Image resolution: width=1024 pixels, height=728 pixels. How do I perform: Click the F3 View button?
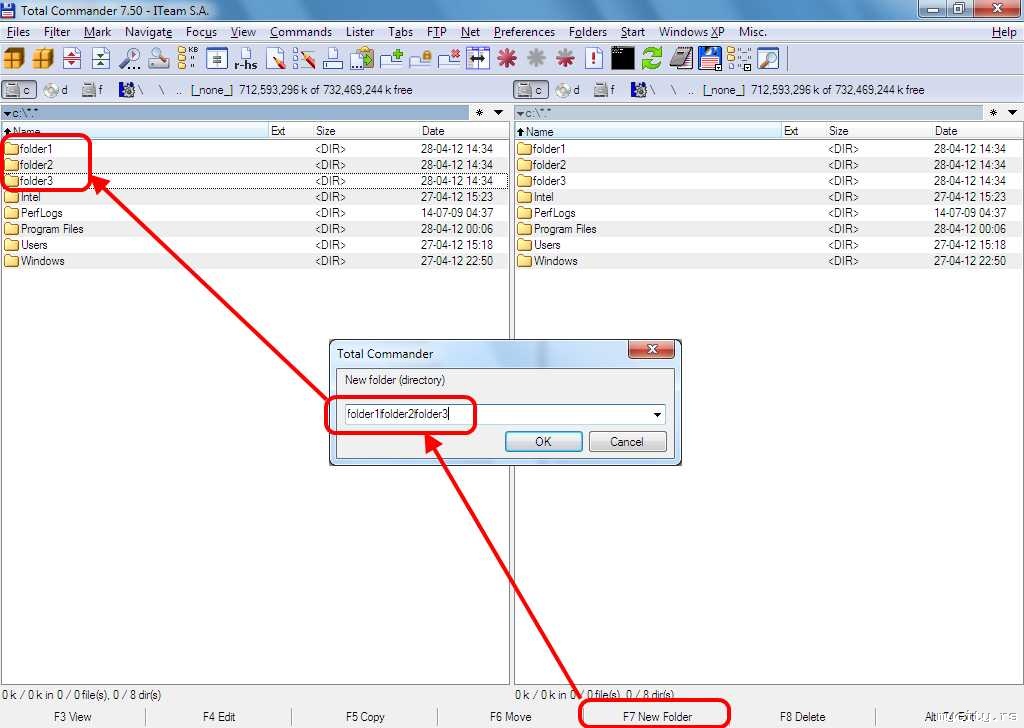pyautogui.click(x=72, y=717)
